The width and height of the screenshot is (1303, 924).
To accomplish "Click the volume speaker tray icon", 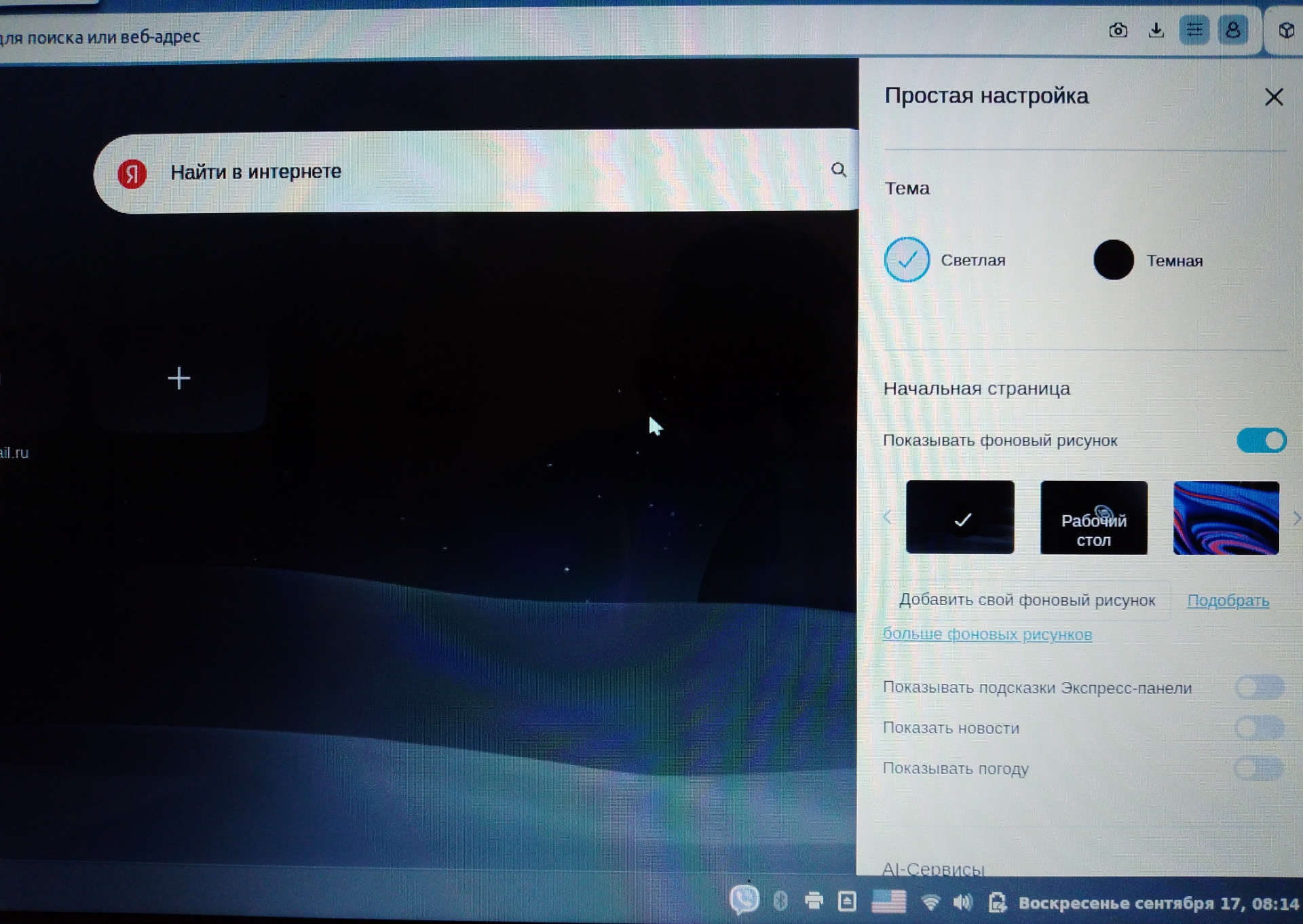I will pos(962,902).
